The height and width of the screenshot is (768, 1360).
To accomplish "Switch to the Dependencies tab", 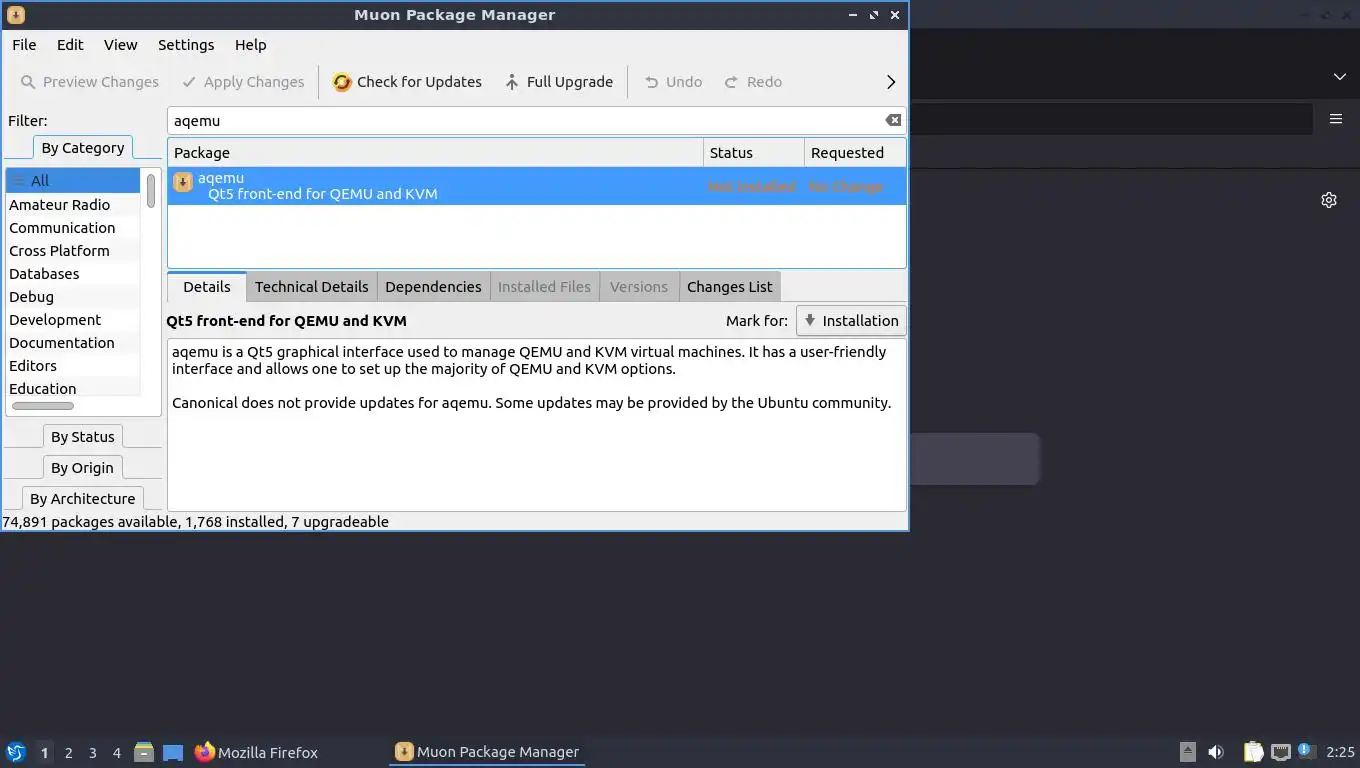I will point(433,287).
